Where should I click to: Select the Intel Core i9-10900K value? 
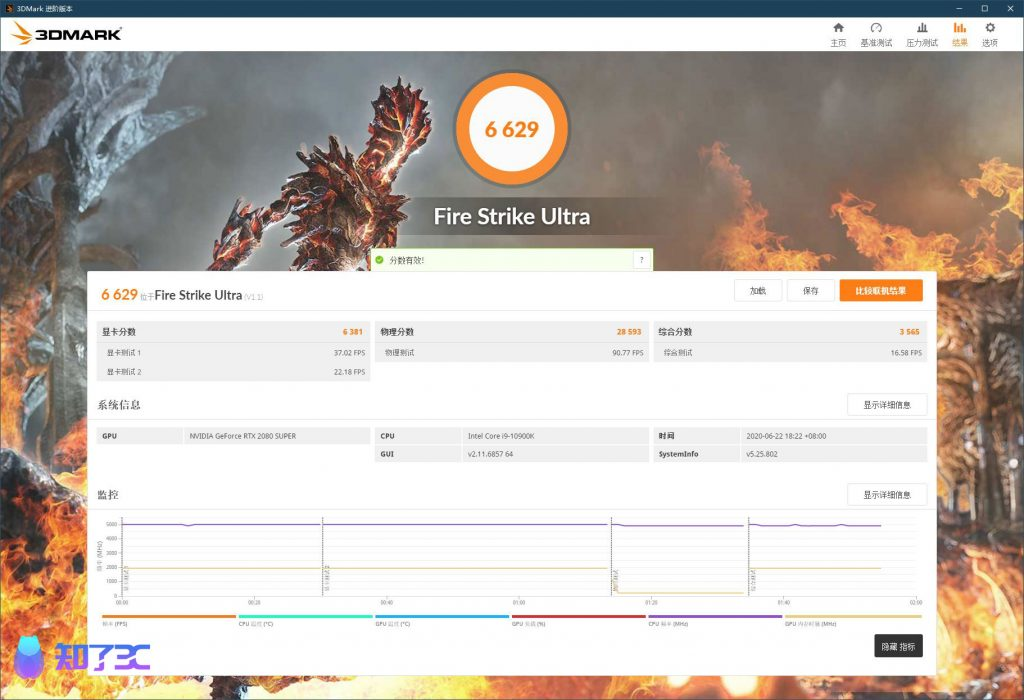[x=501, y=436]
